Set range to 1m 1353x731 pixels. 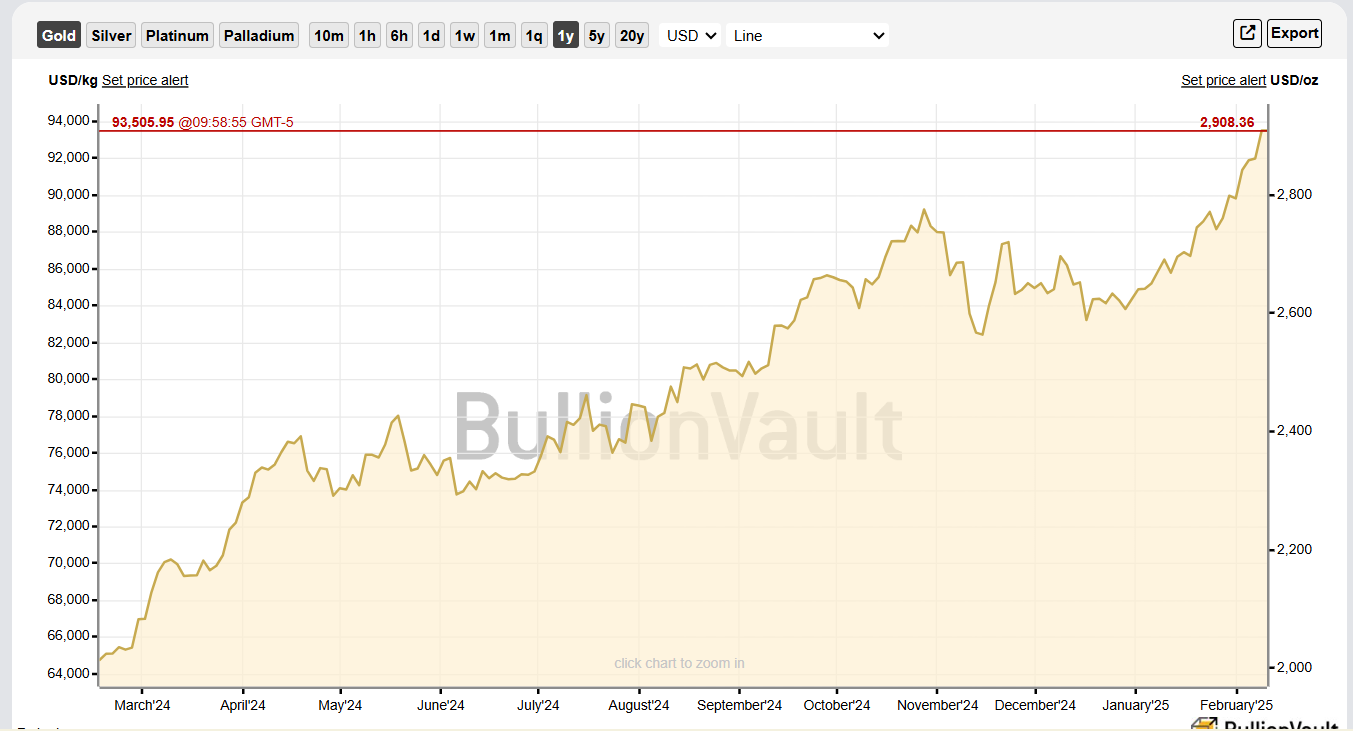[500, 36]
